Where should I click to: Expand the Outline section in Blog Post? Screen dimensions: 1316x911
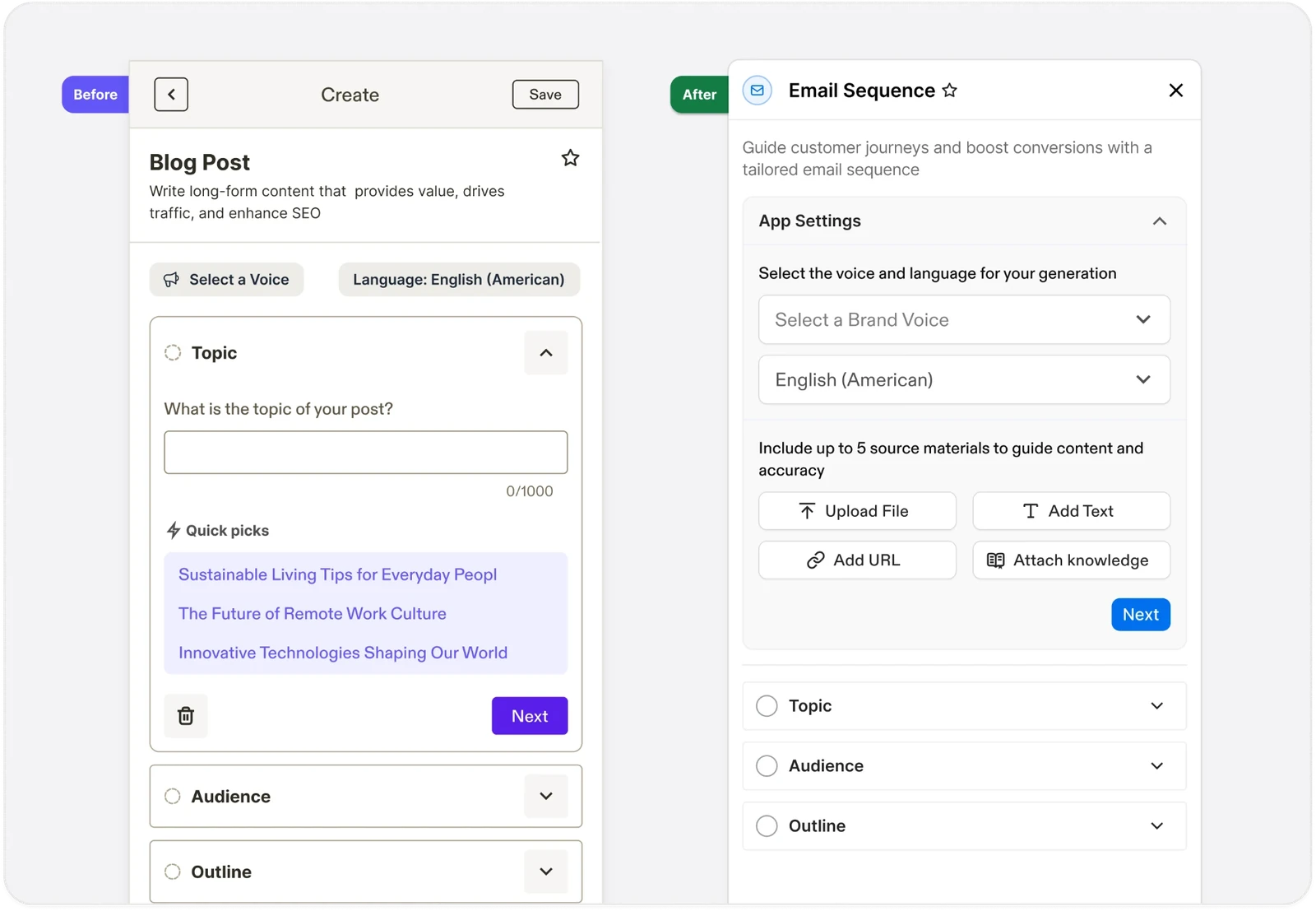(546, 871)
